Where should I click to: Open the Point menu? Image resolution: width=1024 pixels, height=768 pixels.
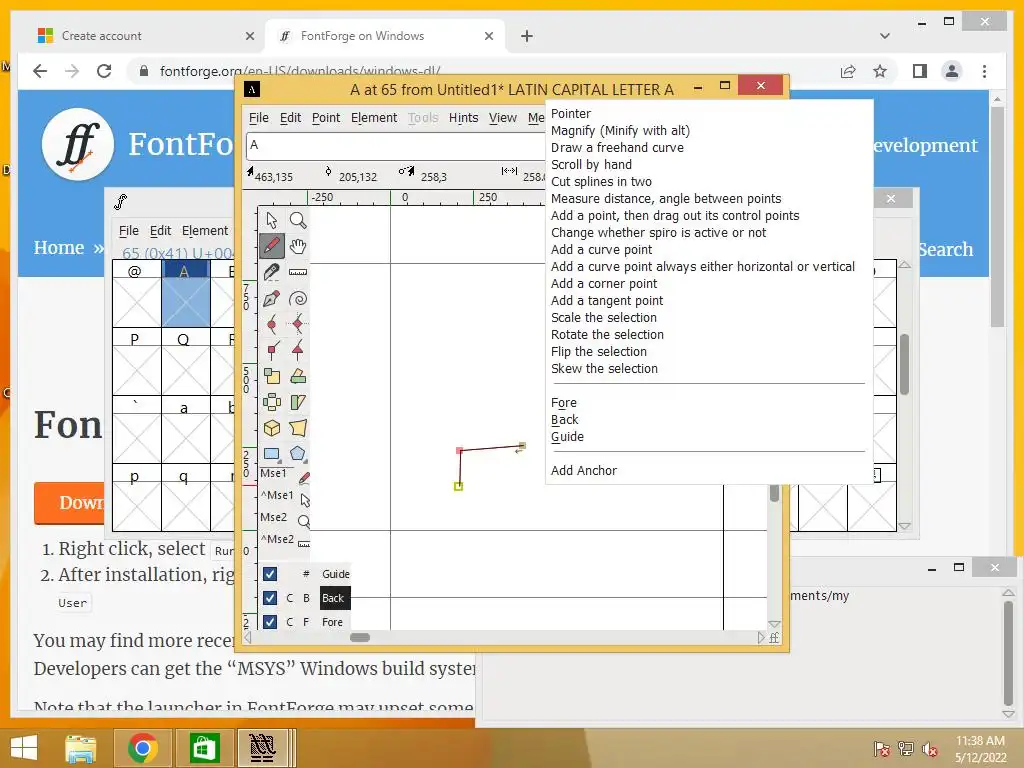pyautogui.click(x=326, y=118)
